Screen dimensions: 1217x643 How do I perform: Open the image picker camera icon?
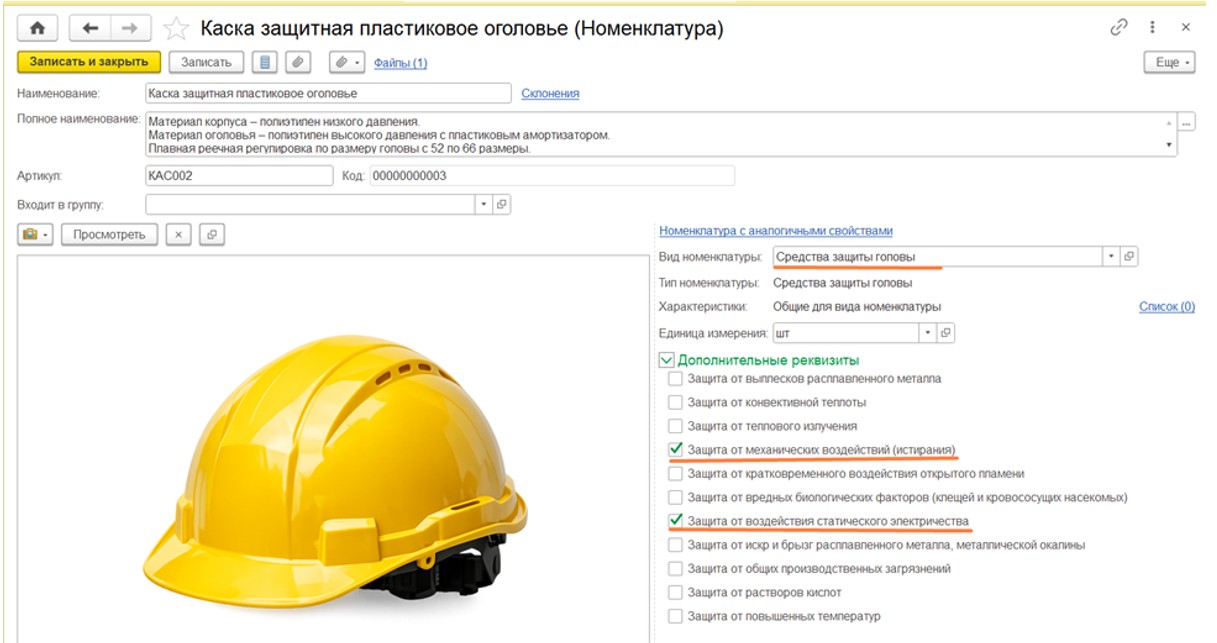(36, 234)
